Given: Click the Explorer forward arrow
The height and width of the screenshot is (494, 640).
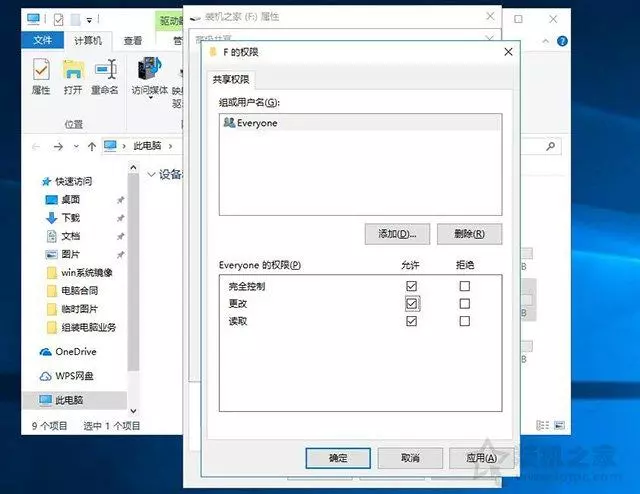Looking at the screenshot, I should [58, 146].
